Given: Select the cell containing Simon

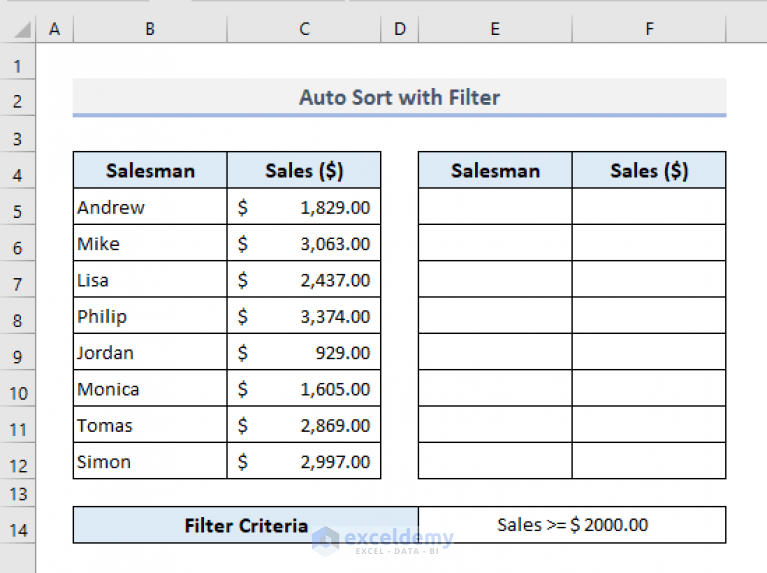Looking at the screenshot, I should 150,461.
